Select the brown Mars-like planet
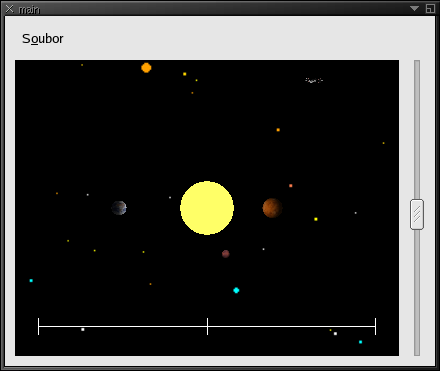The width and height of the screenshot is (440, 371). pyautogui.click(x=272, y=208)
